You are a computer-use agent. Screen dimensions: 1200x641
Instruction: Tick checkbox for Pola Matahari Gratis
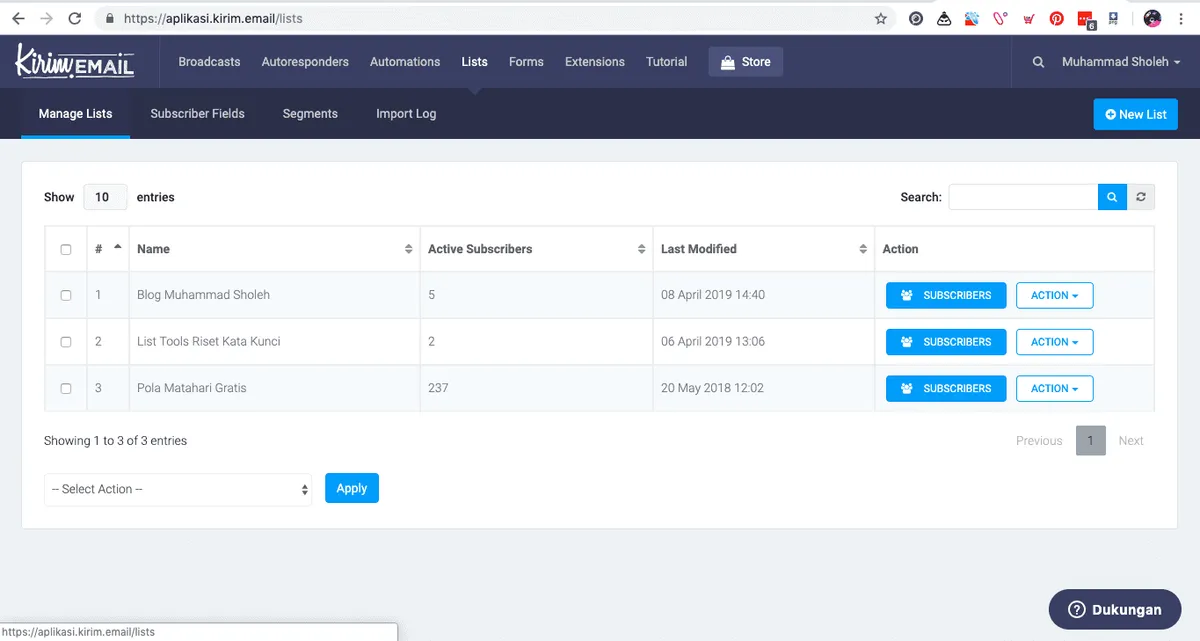pyautogui.click(x=66, y=388)
